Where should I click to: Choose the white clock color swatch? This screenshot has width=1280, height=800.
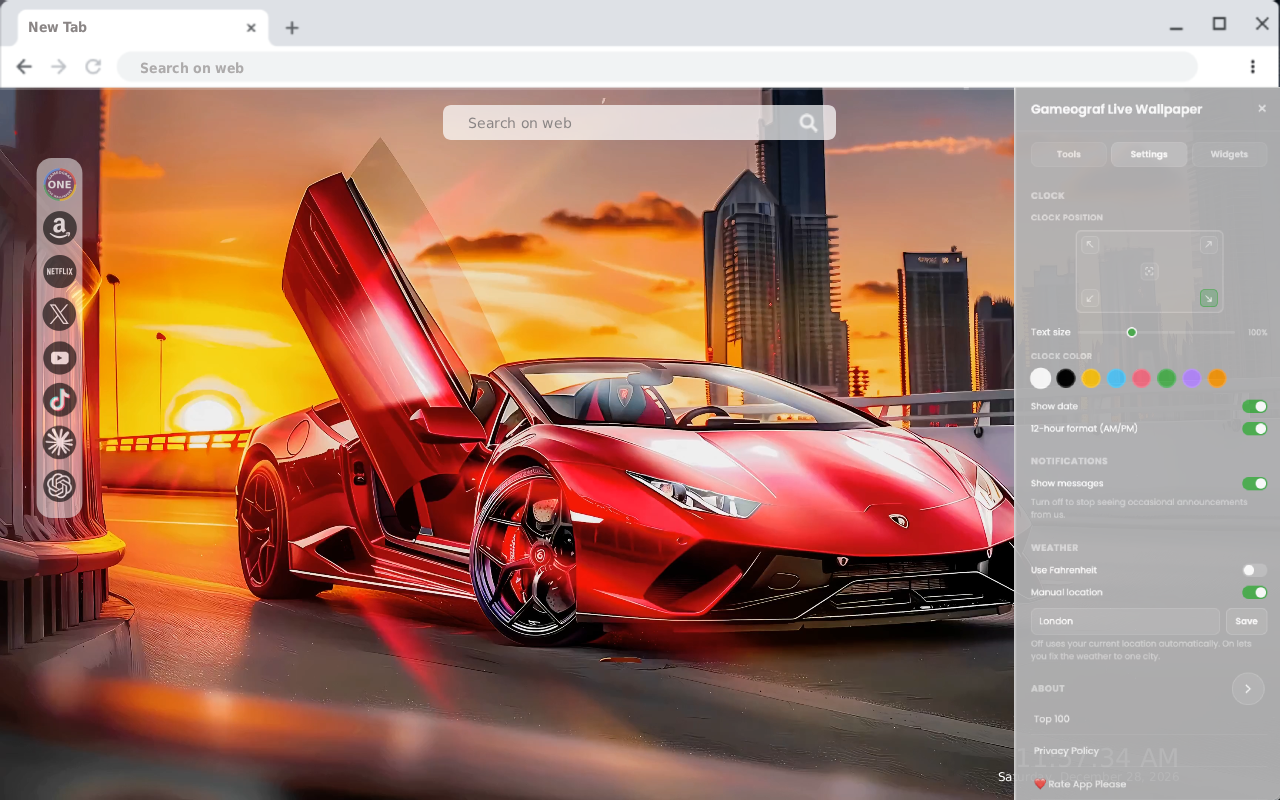point(1041,378)
